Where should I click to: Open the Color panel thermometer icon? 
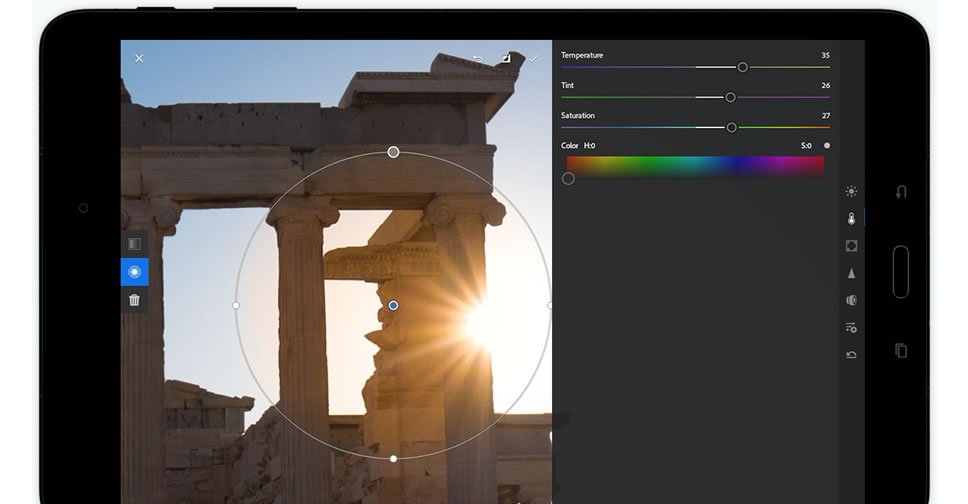(x=851, y=219)
